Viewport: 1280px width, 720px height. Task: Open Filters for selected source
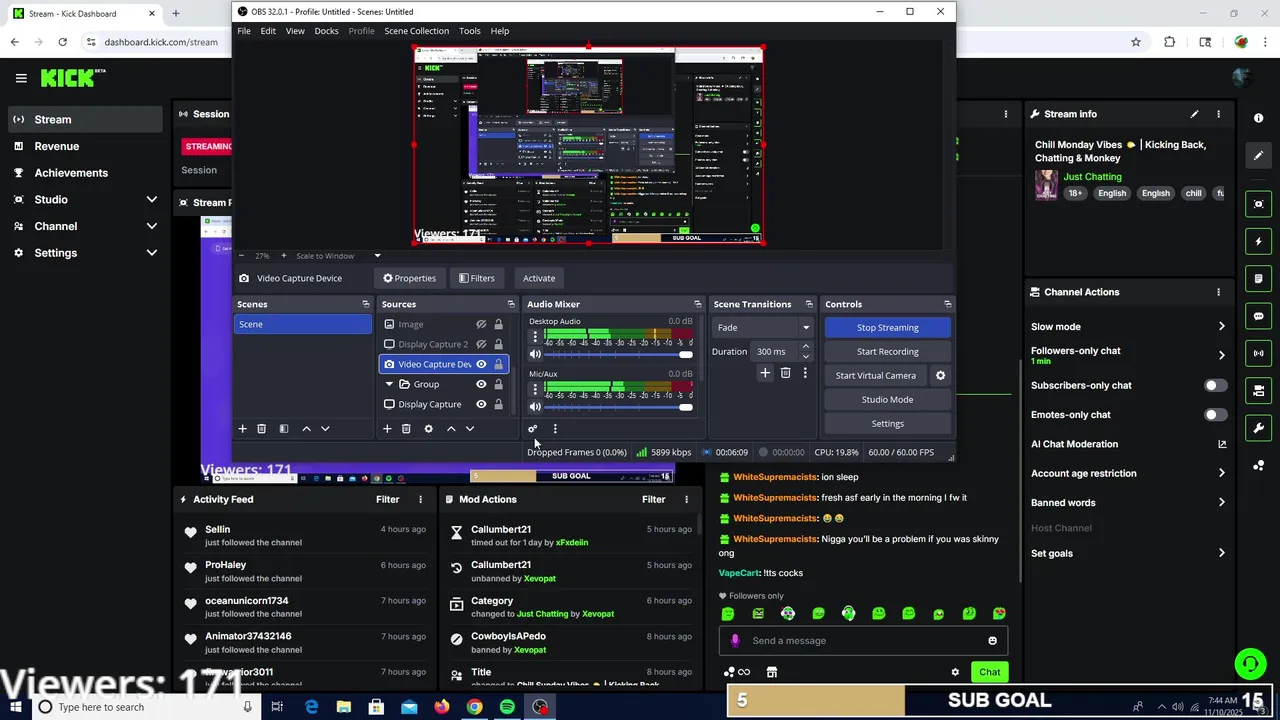click(476, 278)
